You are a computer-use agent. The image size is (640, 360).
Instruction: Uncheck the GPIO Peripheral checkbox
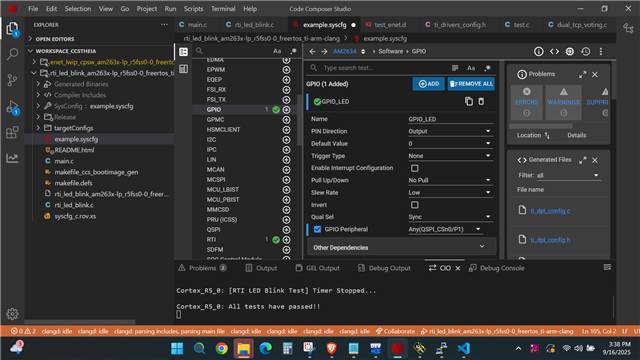coord(318,229)
